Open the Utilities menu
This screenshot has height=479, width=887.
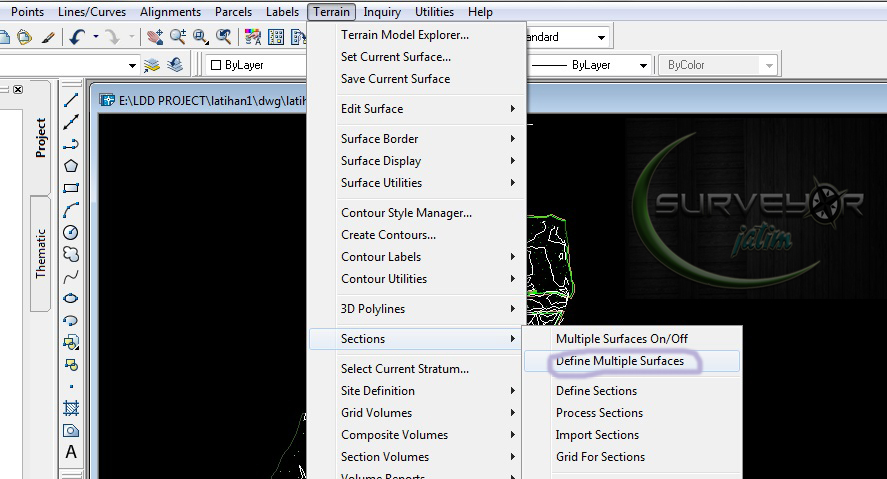(x=434, y=12)
